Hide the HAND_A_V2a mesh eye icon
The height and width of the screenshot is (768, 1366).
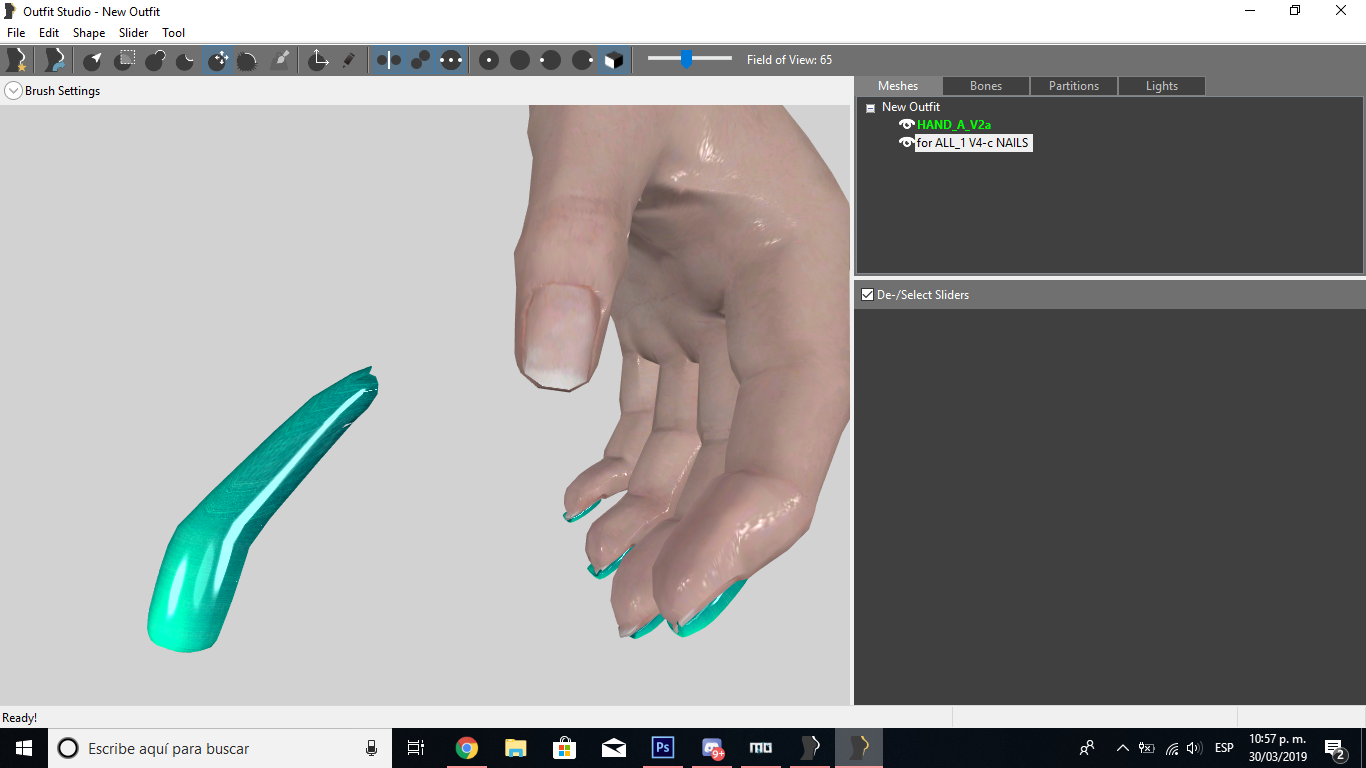pos(907,125)
